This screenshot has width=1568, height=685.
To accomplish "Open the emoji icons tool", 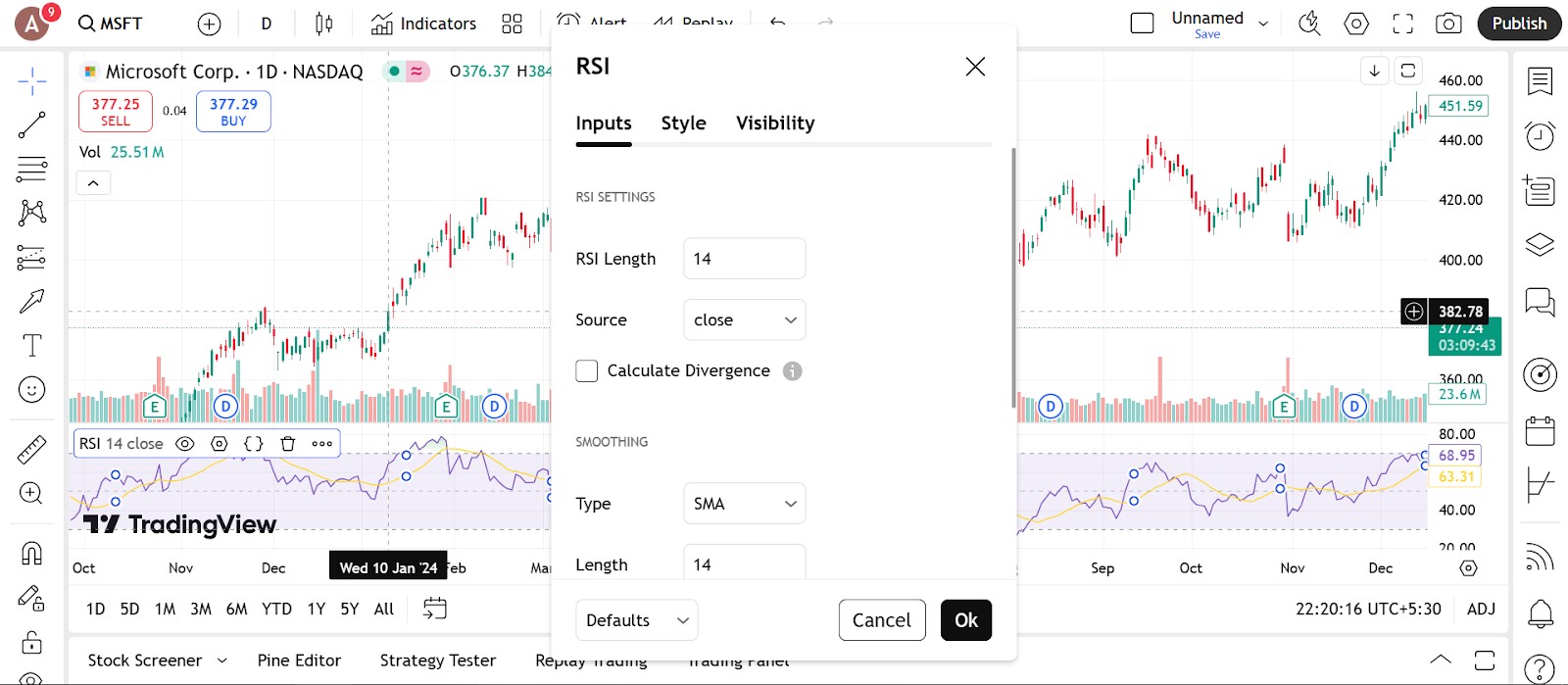I will [x=31, y=389].
